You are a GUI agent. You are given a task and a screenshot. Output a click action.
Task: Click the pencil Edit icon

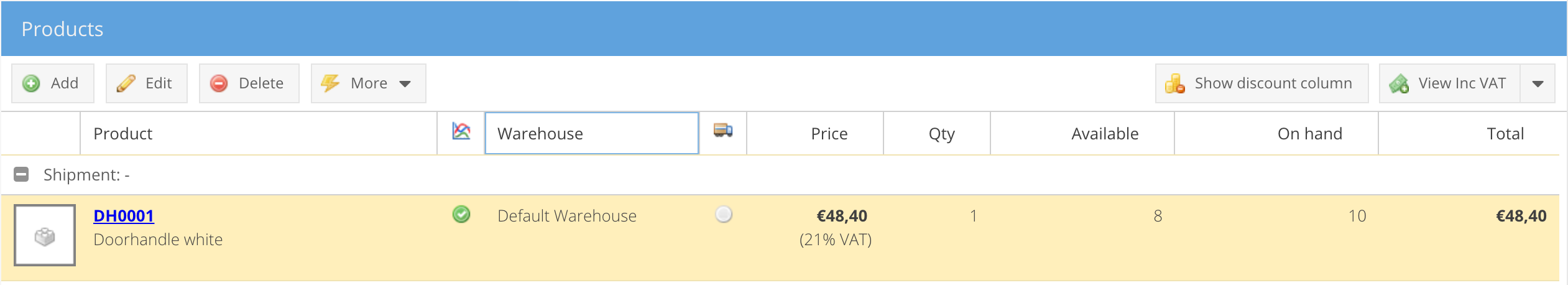126,83
